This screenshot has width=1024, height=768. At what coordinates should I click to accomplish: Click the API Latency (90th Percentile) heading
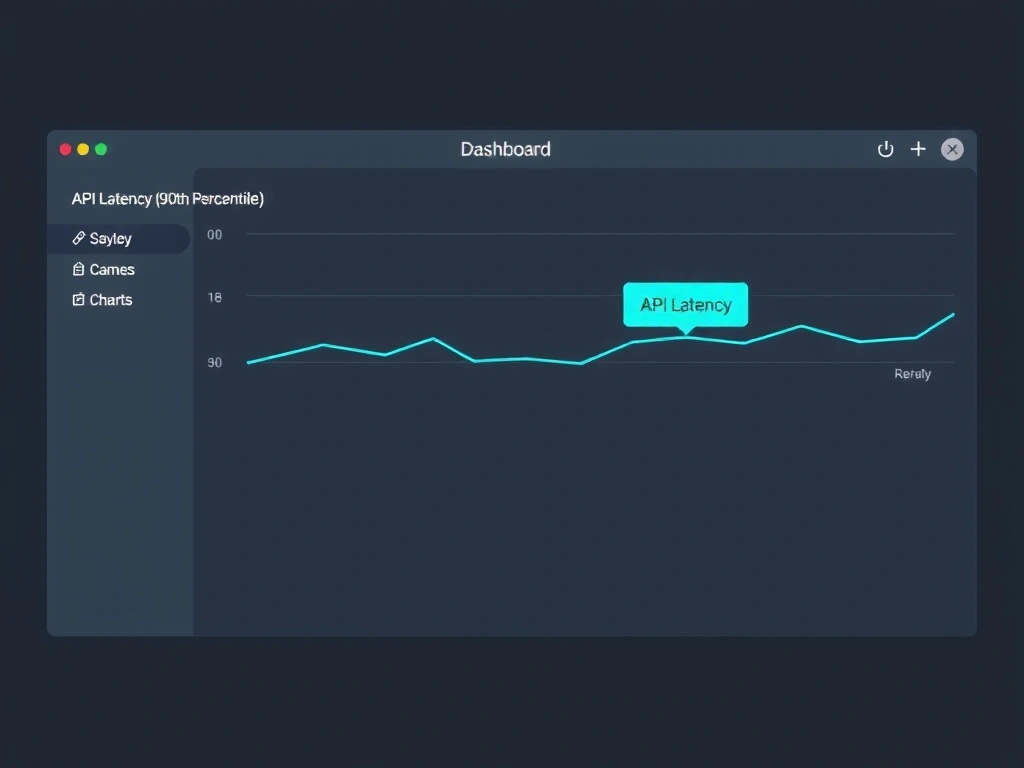point(167,198)
